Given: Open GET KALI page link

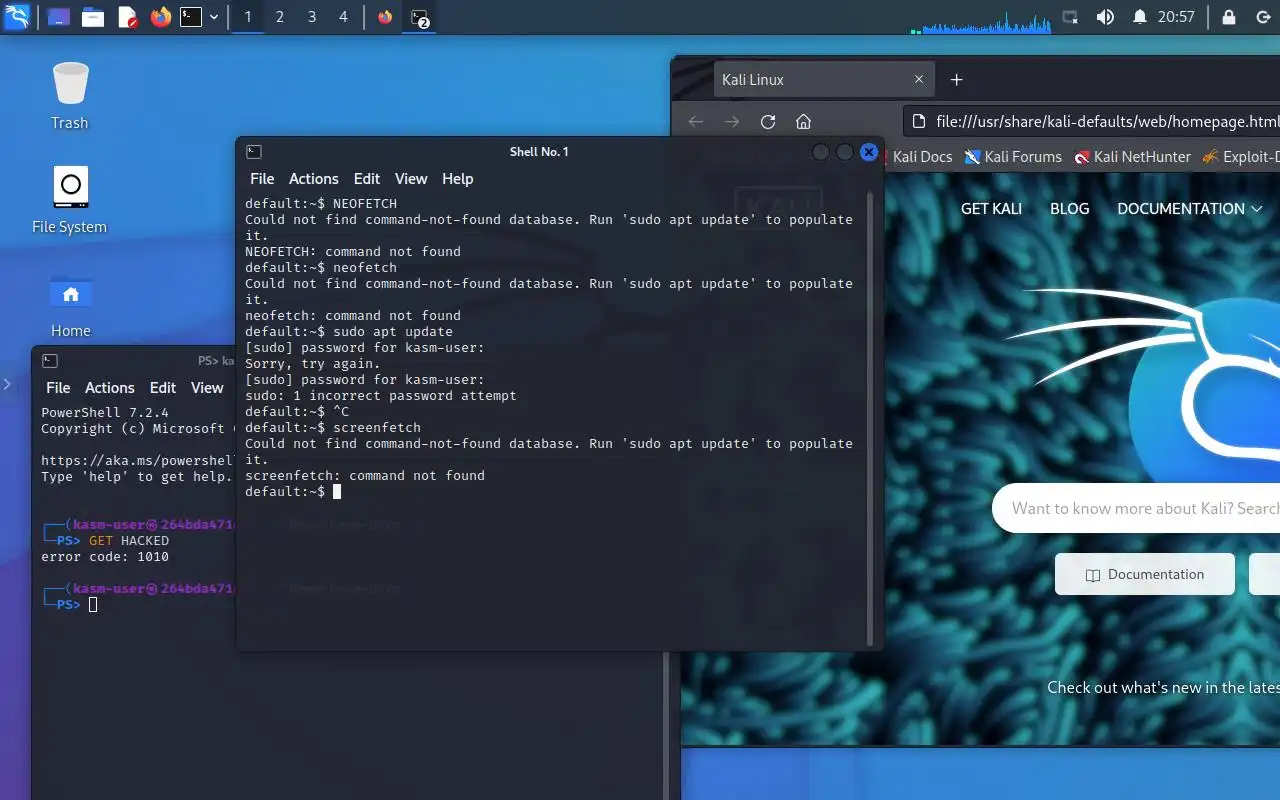Looking at the screenshot, I should click(x=991, y=209).
